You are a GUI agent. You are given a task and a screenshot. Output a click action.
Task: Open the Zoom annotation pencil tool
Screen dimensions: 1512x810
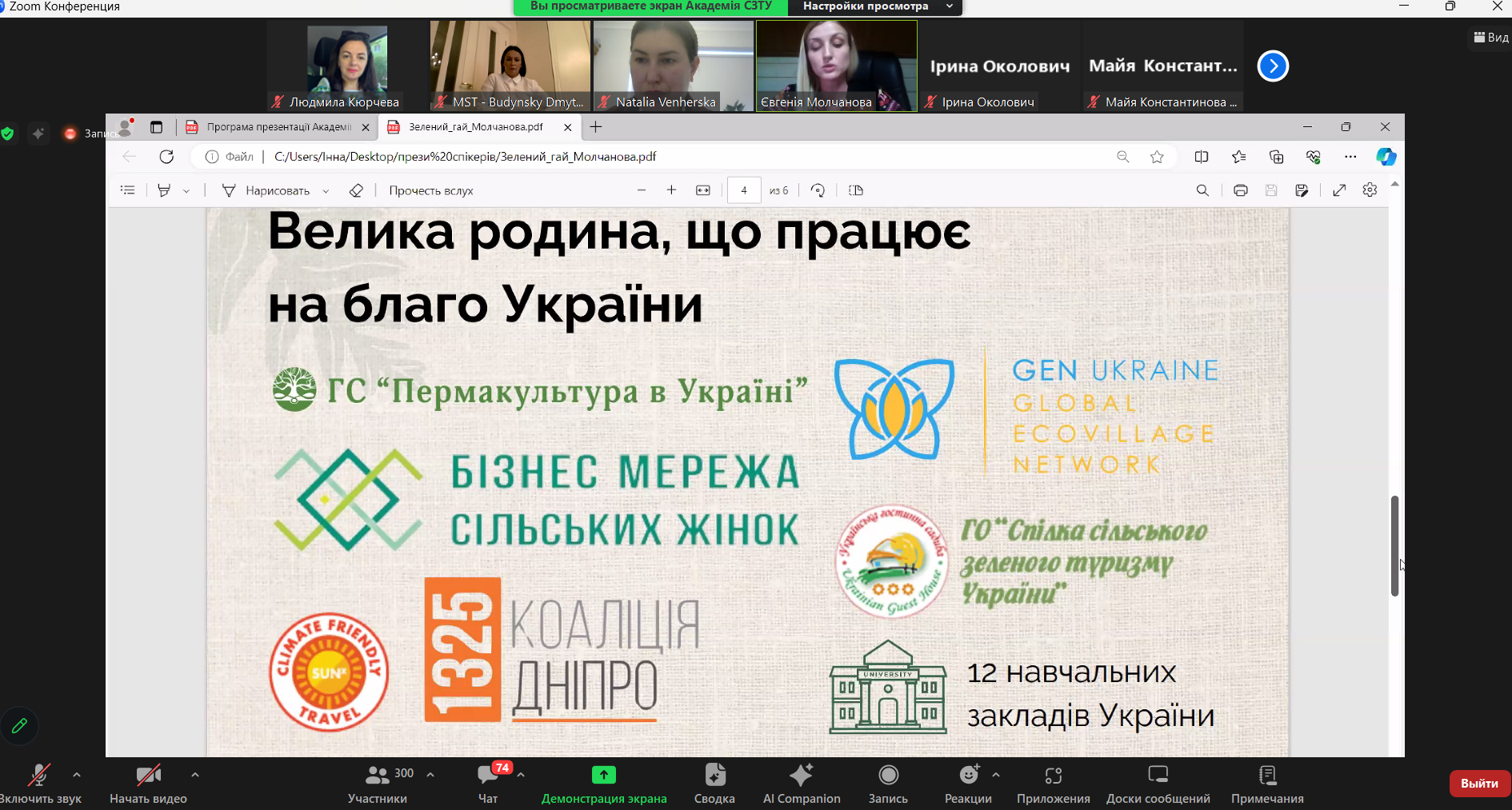[19, 726]
